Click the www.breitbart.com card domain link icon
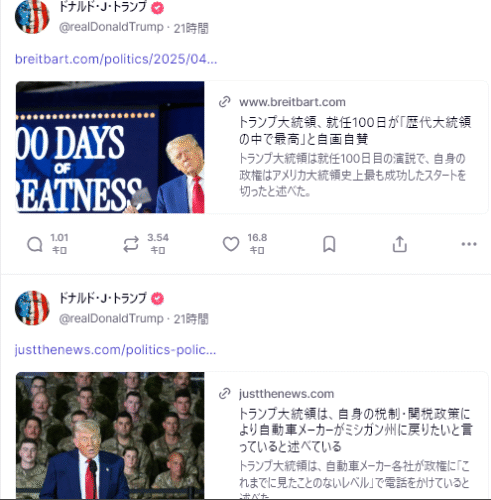Screen dimensions: 491x500 point(225,102)
